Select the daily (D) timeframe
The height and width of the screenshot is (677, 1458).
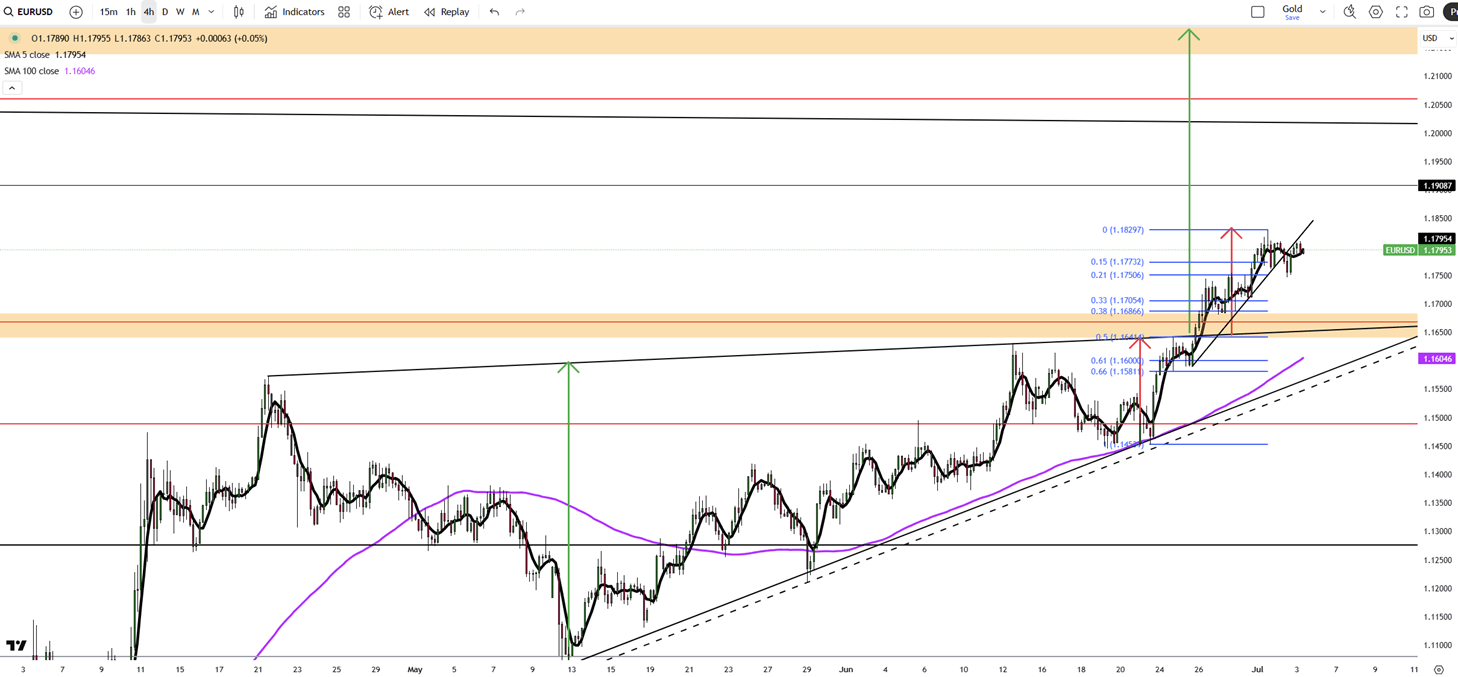coord(165,12)
